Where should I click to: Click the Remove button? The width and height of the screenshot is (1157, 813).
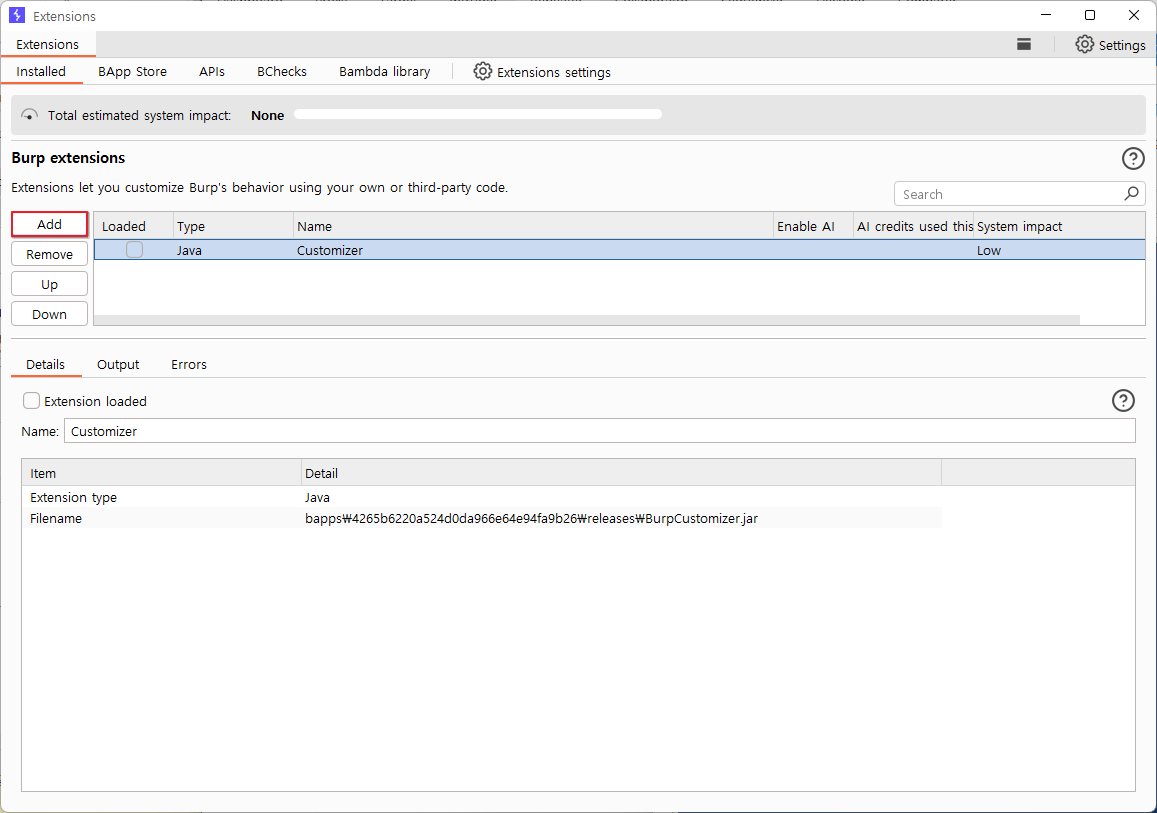point(49,254)
